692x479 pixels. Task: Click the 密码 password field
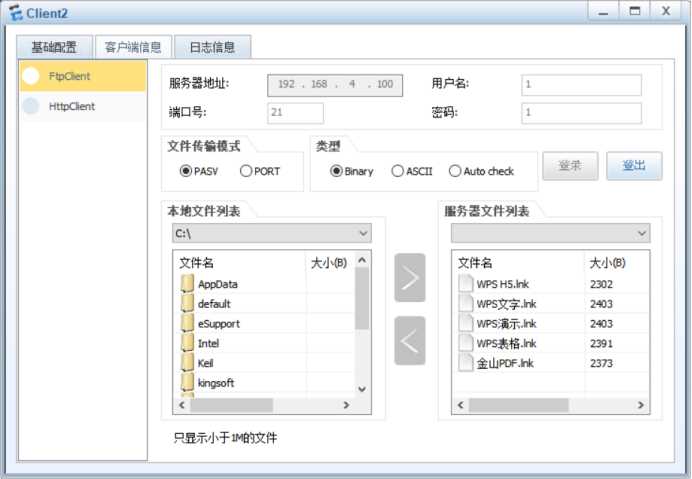(581, 113)
